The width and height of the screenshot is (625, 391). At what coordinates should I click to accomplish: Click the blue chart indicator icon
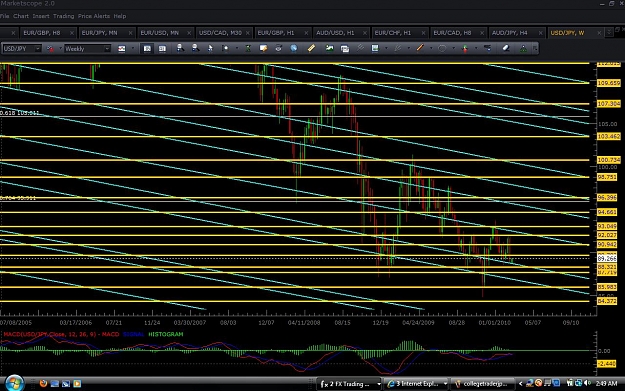(375, 48)
